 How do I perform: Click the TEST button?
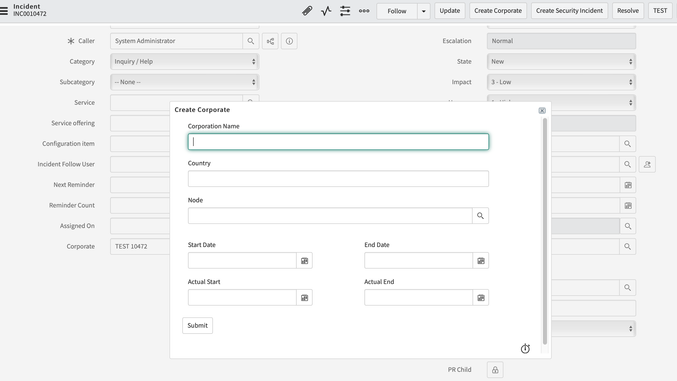tap(660, 11)
